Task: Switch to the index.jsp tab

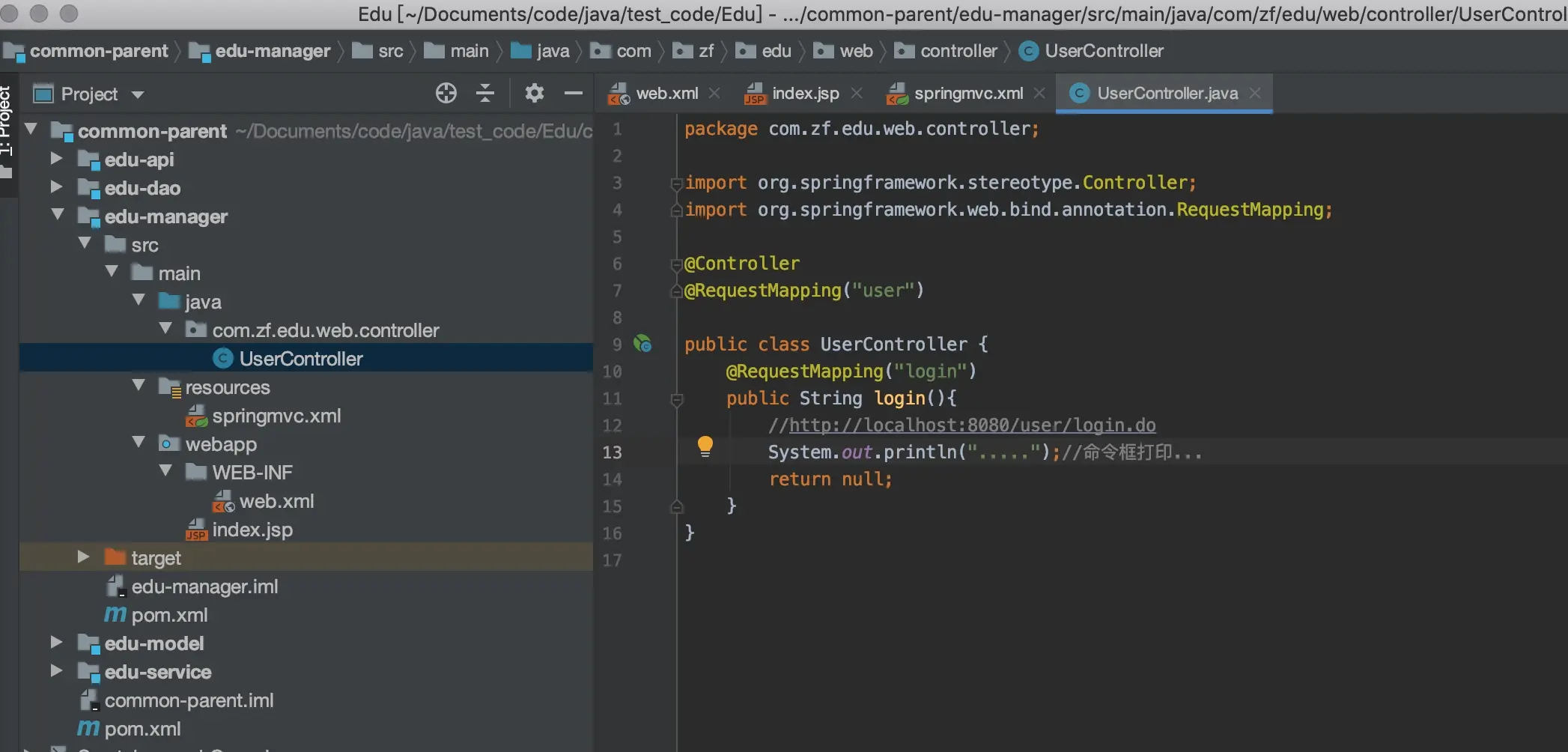Action: pos(804,94)
